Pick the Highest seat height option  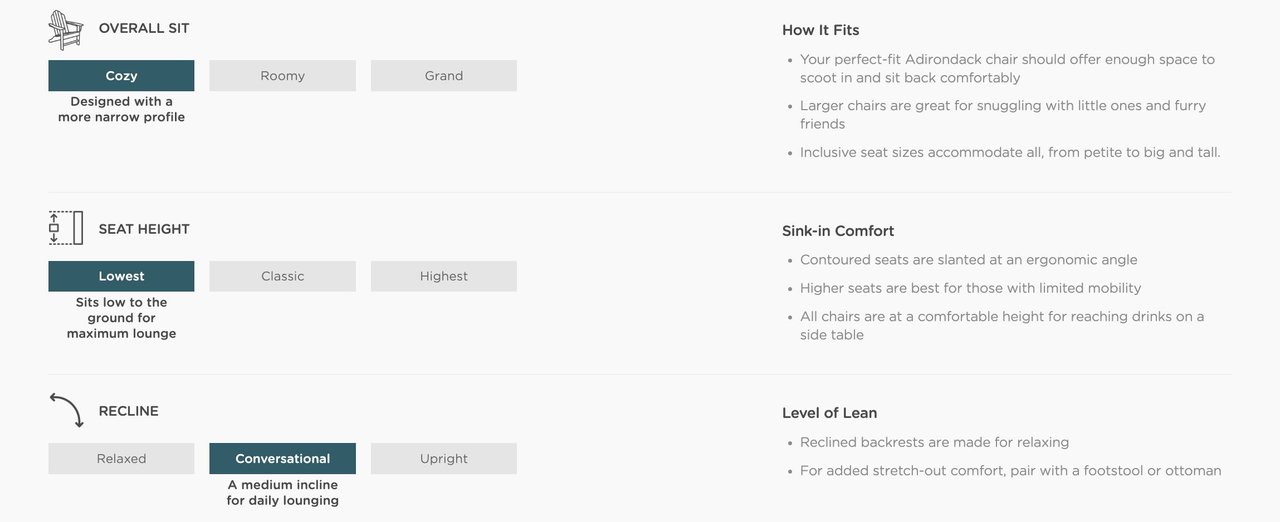click(x=444, y=276)
